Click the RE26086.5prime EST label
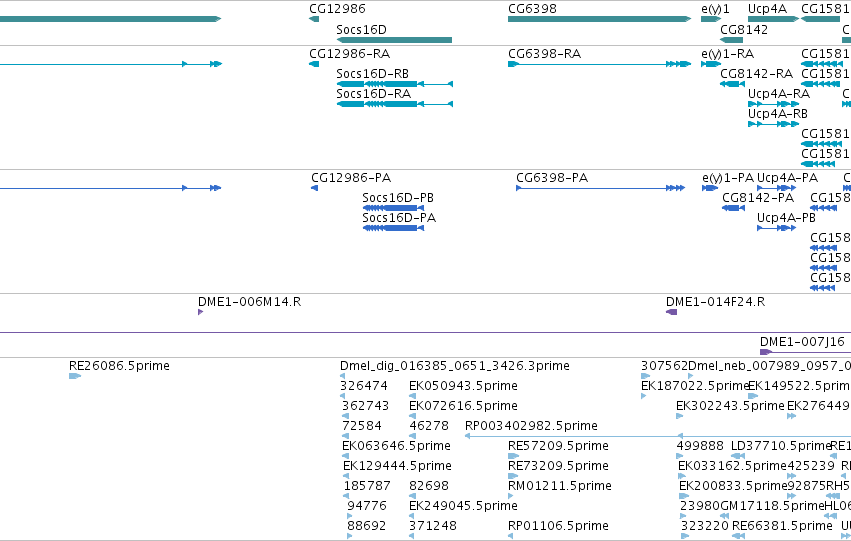This screenshot has height=541, width=851. 119,366
